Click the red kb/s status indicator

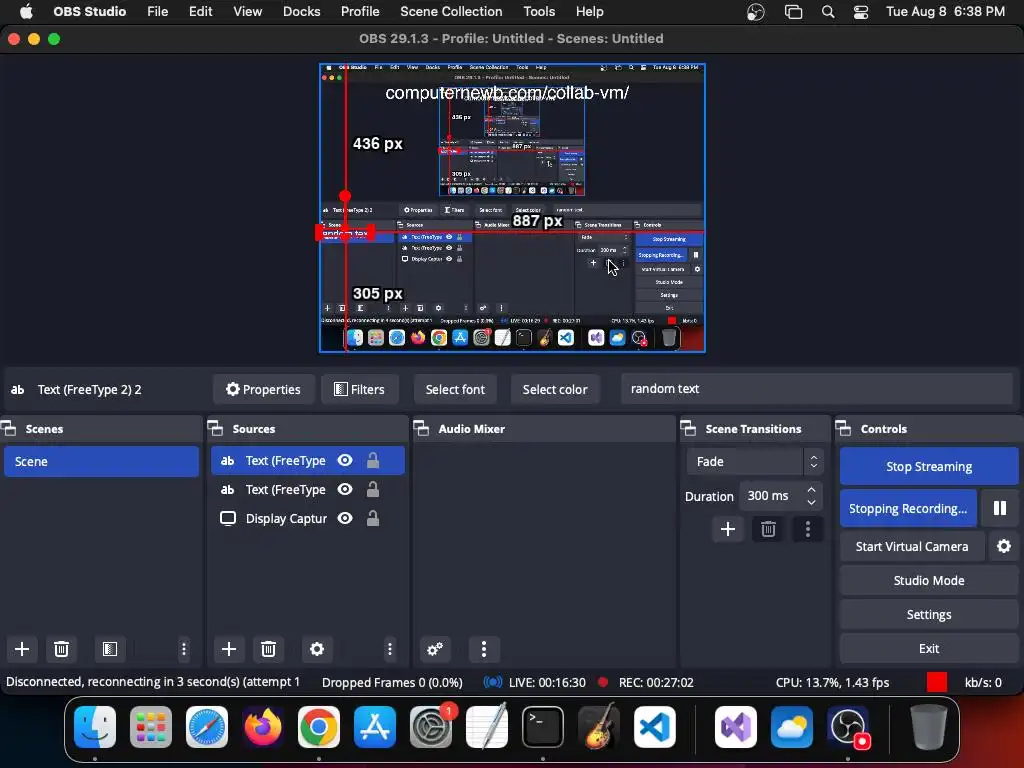936,682
